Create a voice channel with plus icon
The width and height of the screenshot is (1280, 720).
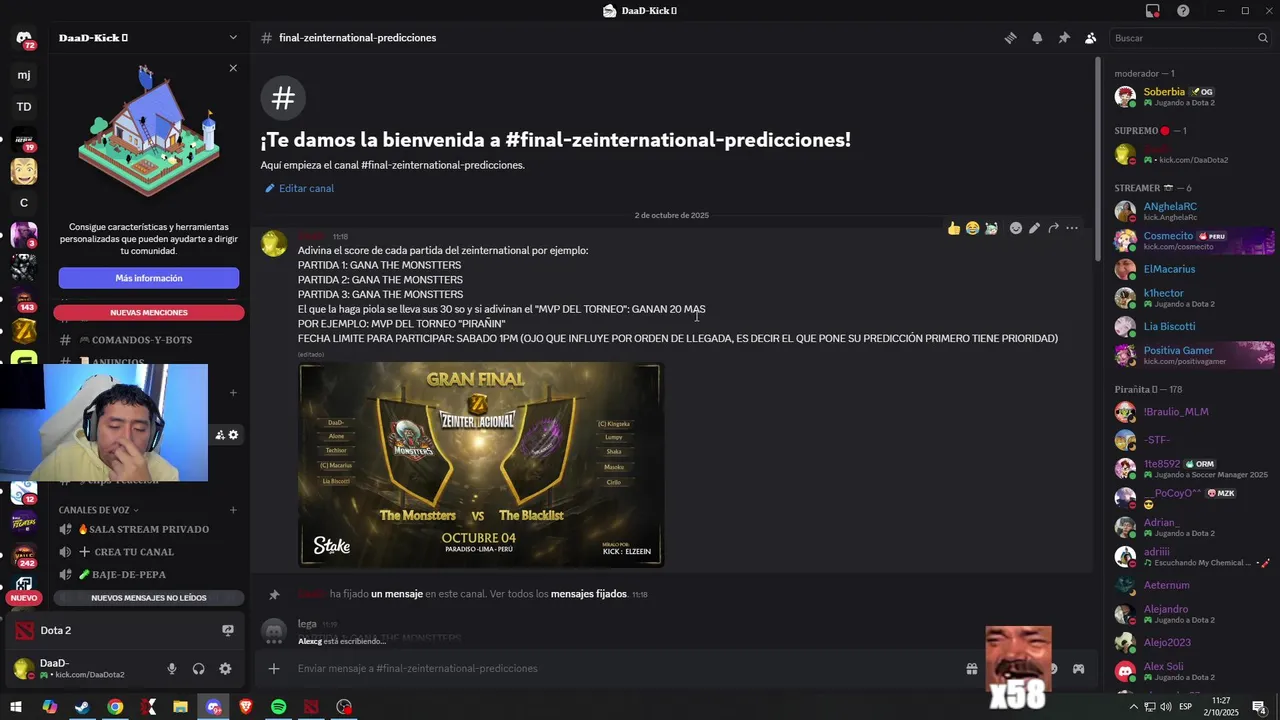coord(233,510)
